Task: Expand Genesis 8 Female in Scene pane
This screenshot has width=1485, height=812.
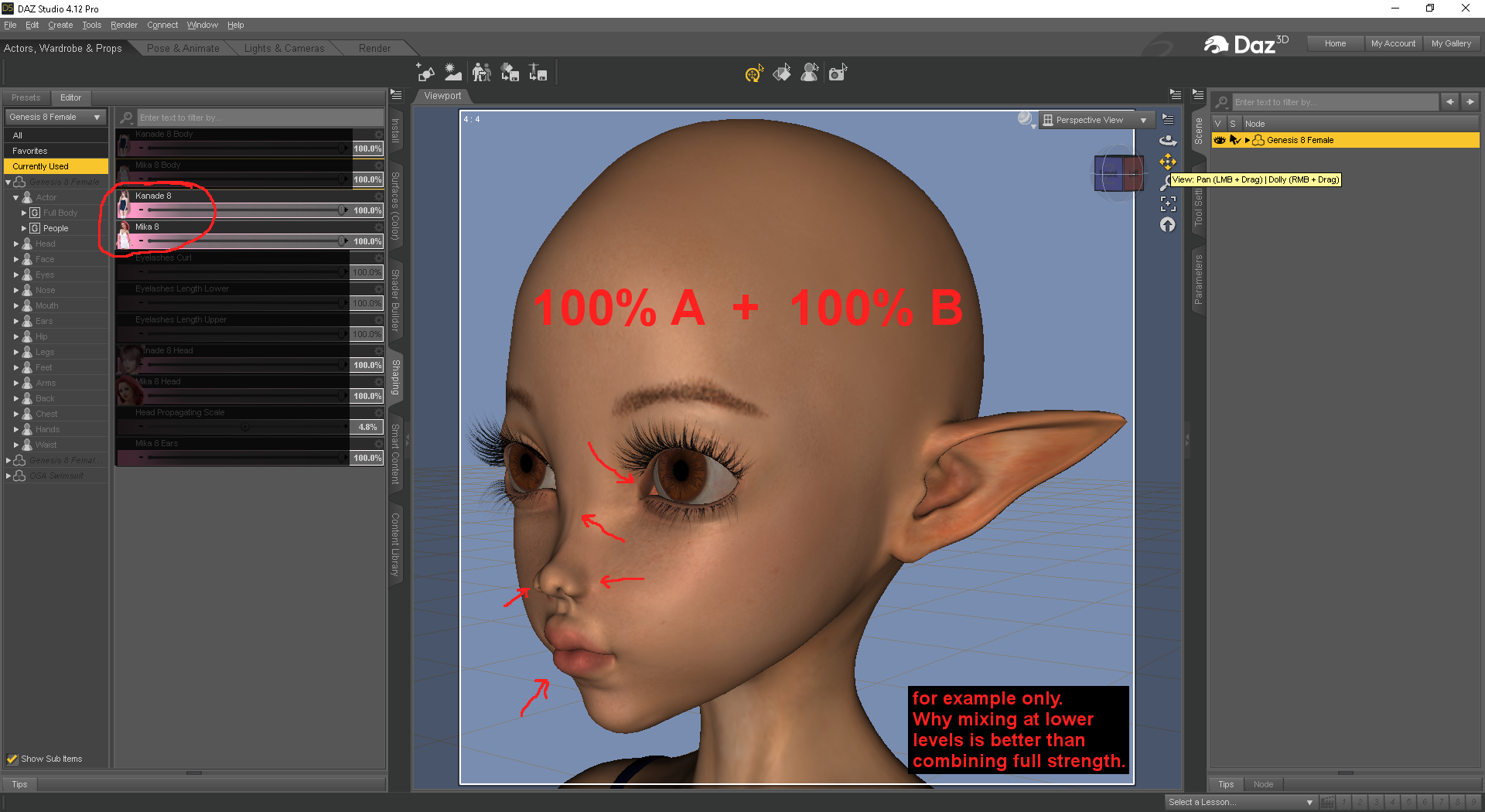Action: [x=1248, y=140]
